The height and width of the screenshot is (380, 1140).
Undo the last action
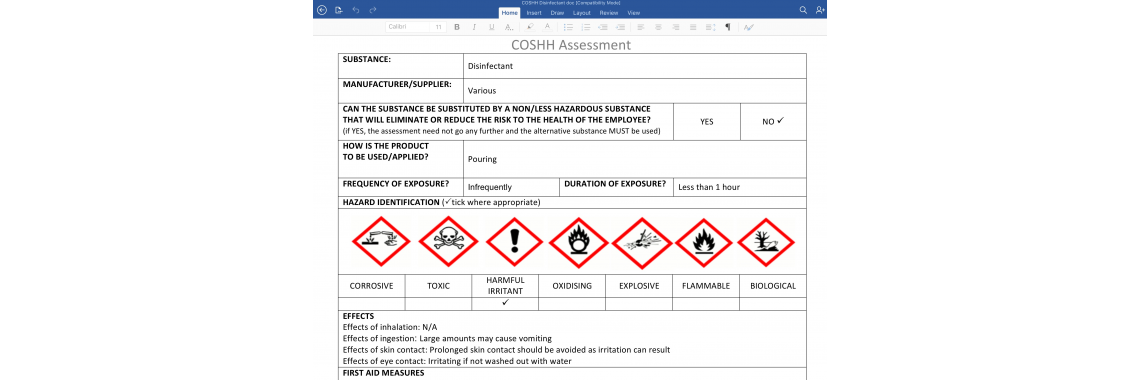point(356,9)
